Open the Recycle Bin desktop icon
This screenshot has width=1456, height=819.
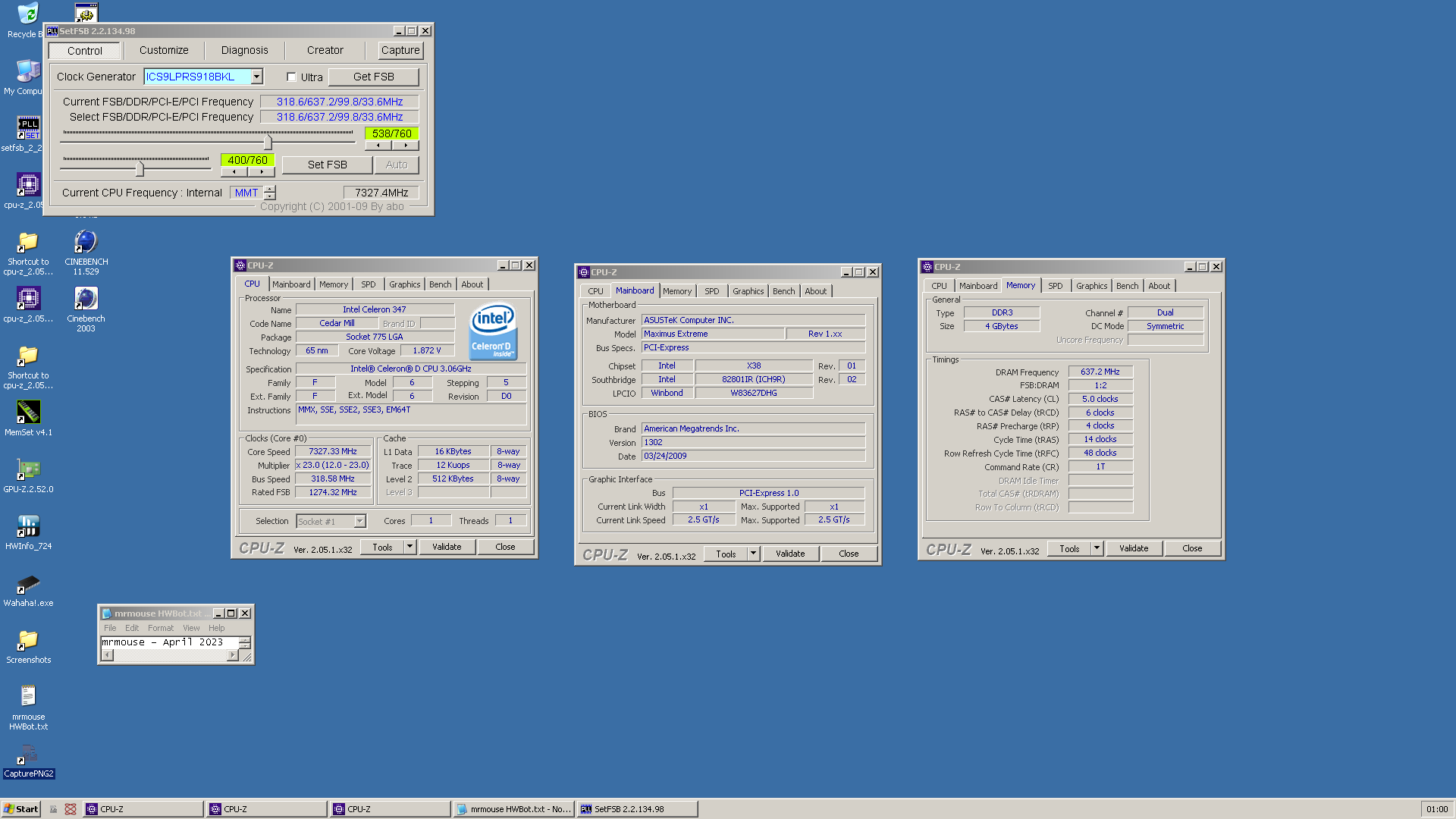point(27,14)
